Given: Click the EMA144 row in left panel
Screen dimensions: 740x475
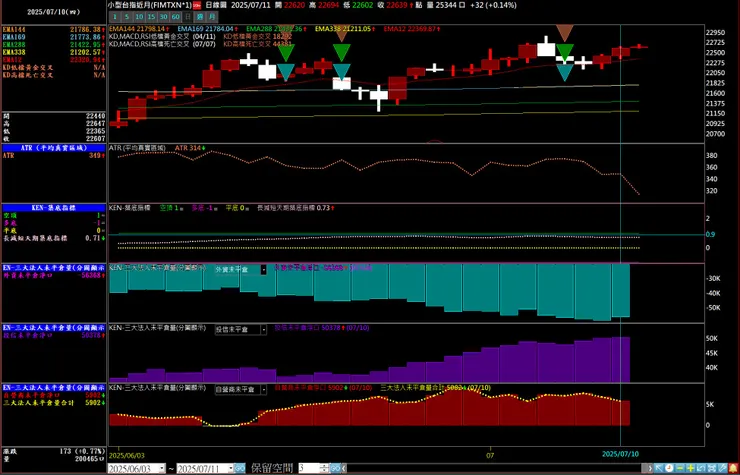Looking at the screenshot, I should point(54,29).
